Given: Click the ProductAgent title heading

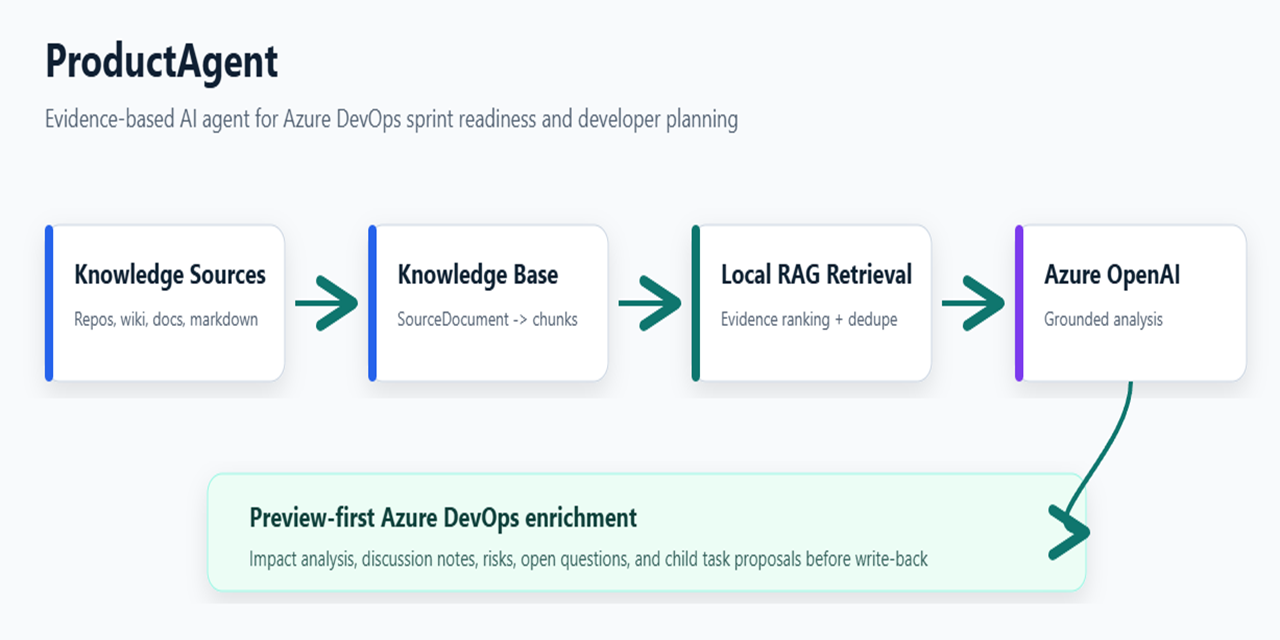Looking at the screenshot, I should [x=161, y=62].
